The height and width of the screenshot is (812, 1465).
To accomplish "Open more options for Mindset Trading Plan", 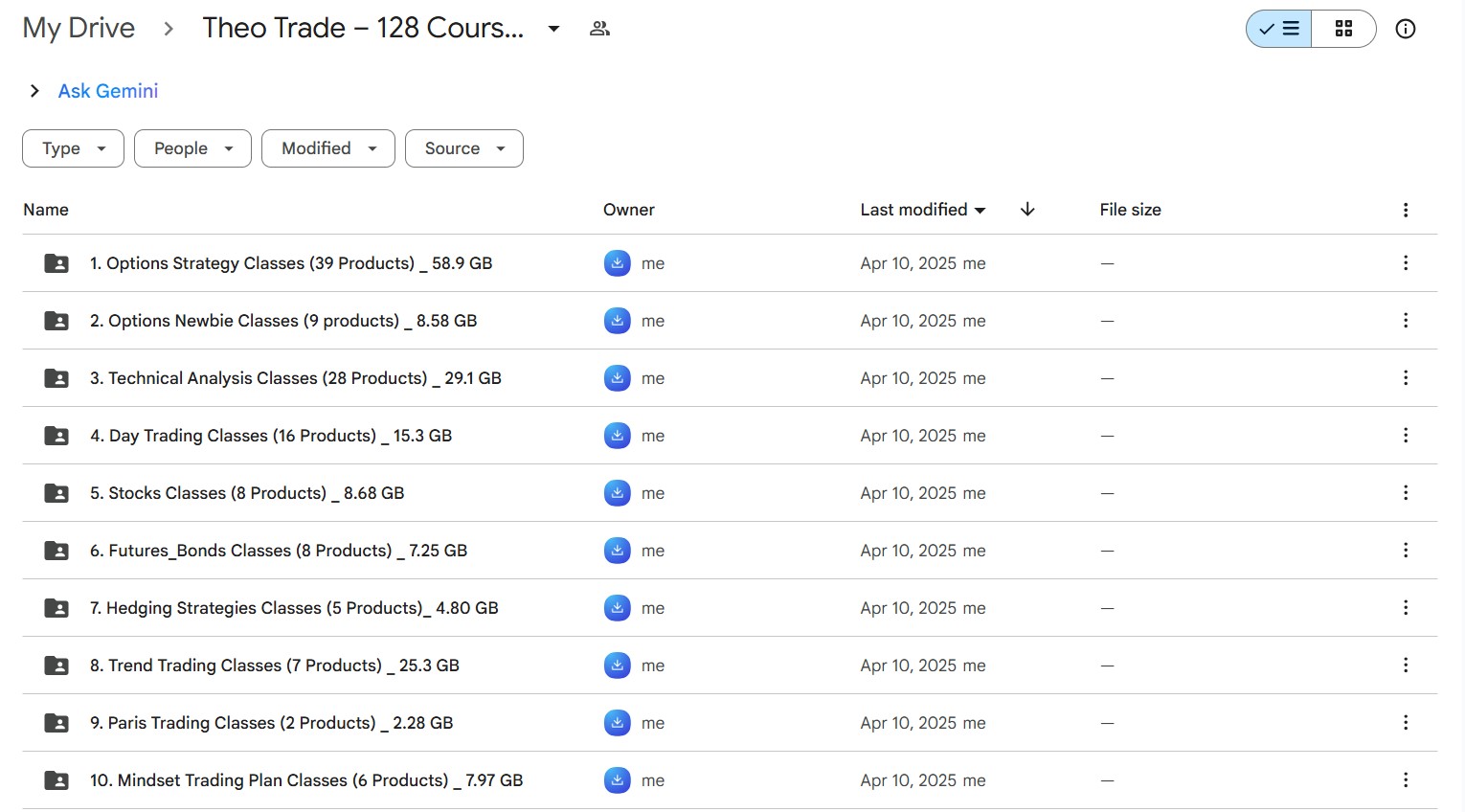I will click(x=1405, y=780).
